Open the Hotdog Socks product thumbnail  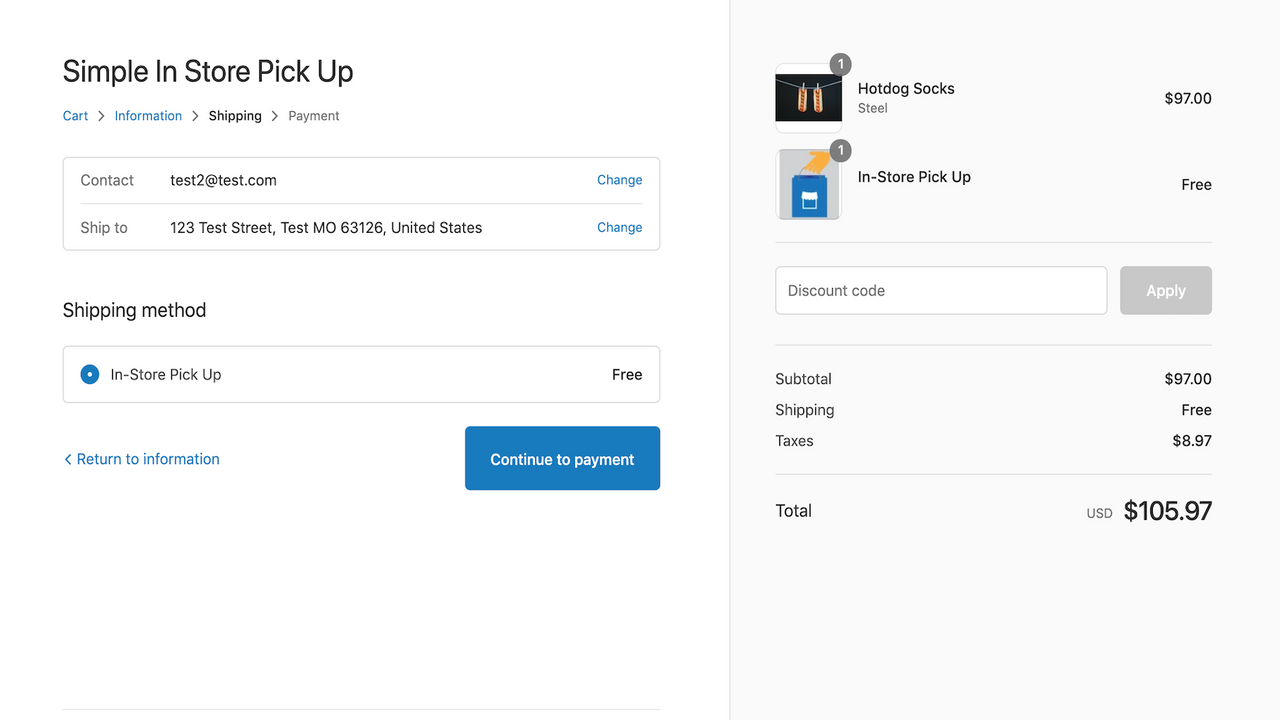(x=808, y=97)
